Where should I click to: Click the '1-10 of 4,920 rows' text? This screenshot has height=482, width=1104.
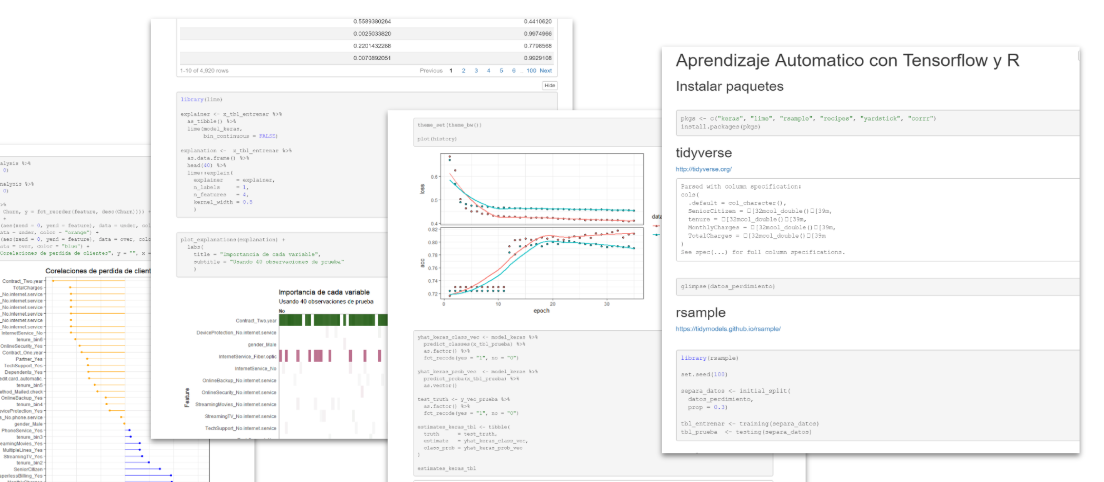[x=205, y=70]
